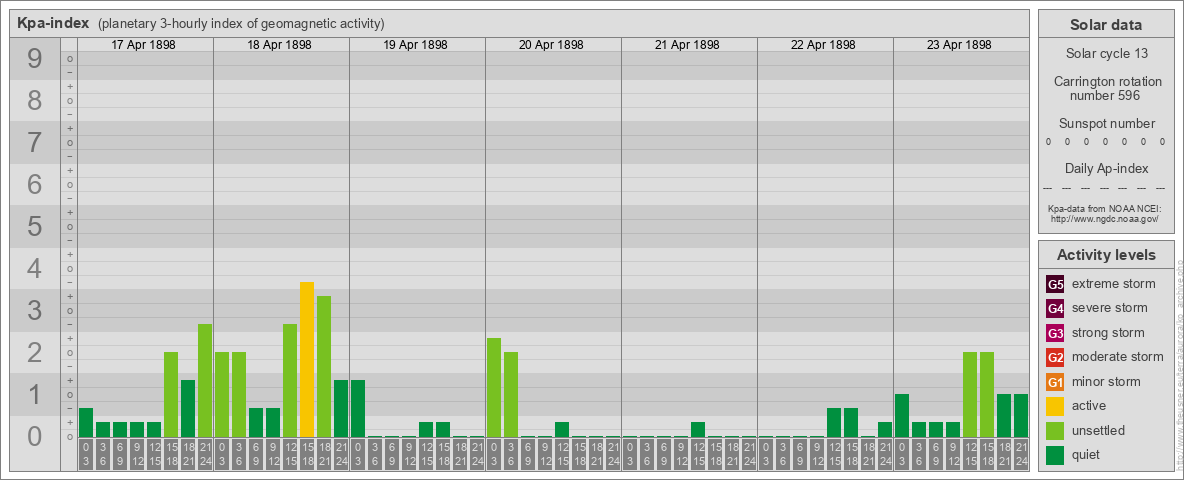Click the 'Daily Ap-index' label

point(1106,168)
